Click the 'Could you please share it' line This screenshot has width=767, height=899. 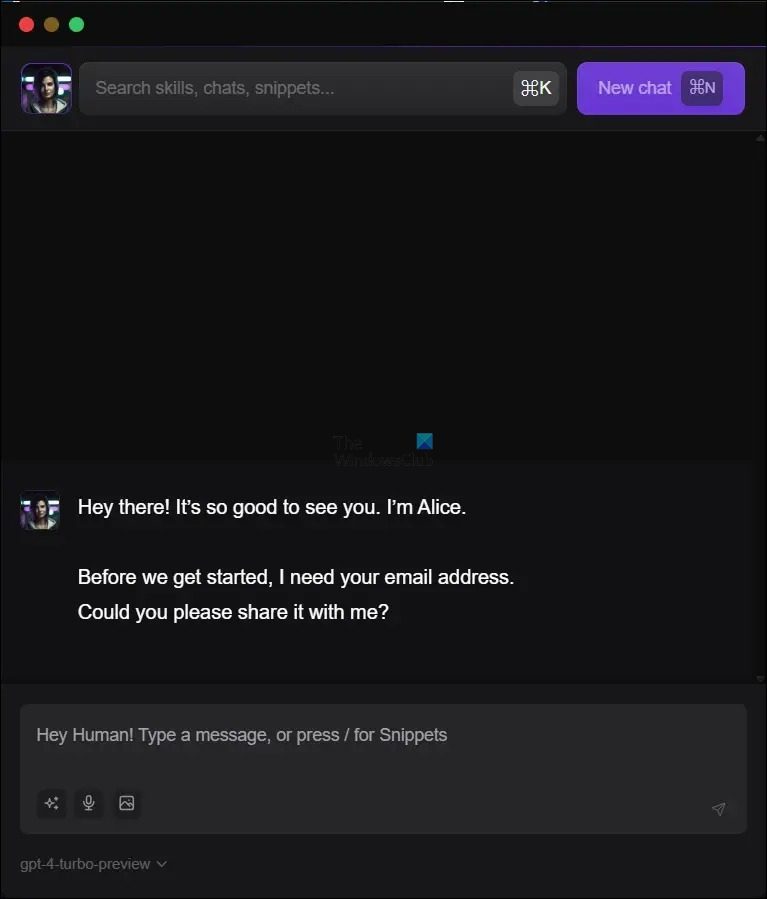tap(233, 612)
